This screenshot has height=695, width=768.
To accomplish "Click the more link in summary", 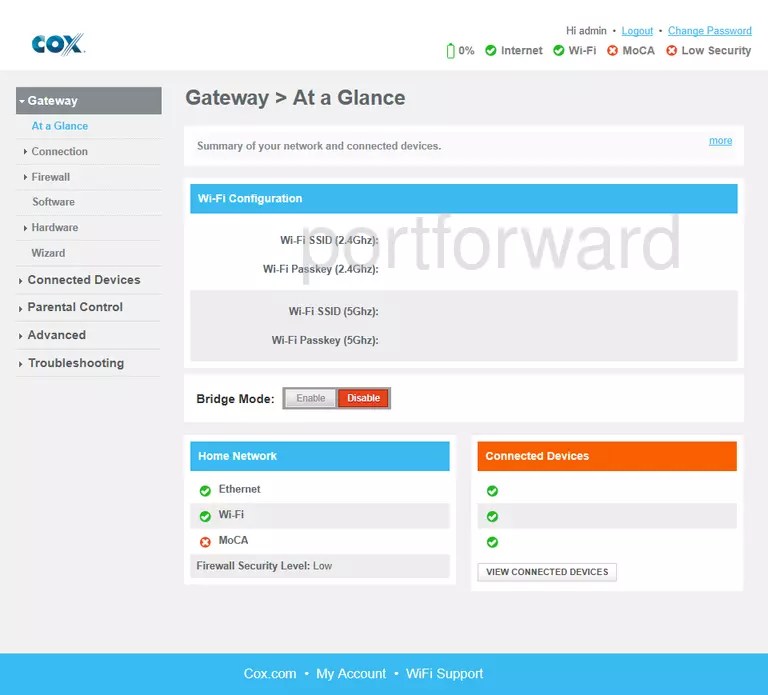I will point(720,141).
